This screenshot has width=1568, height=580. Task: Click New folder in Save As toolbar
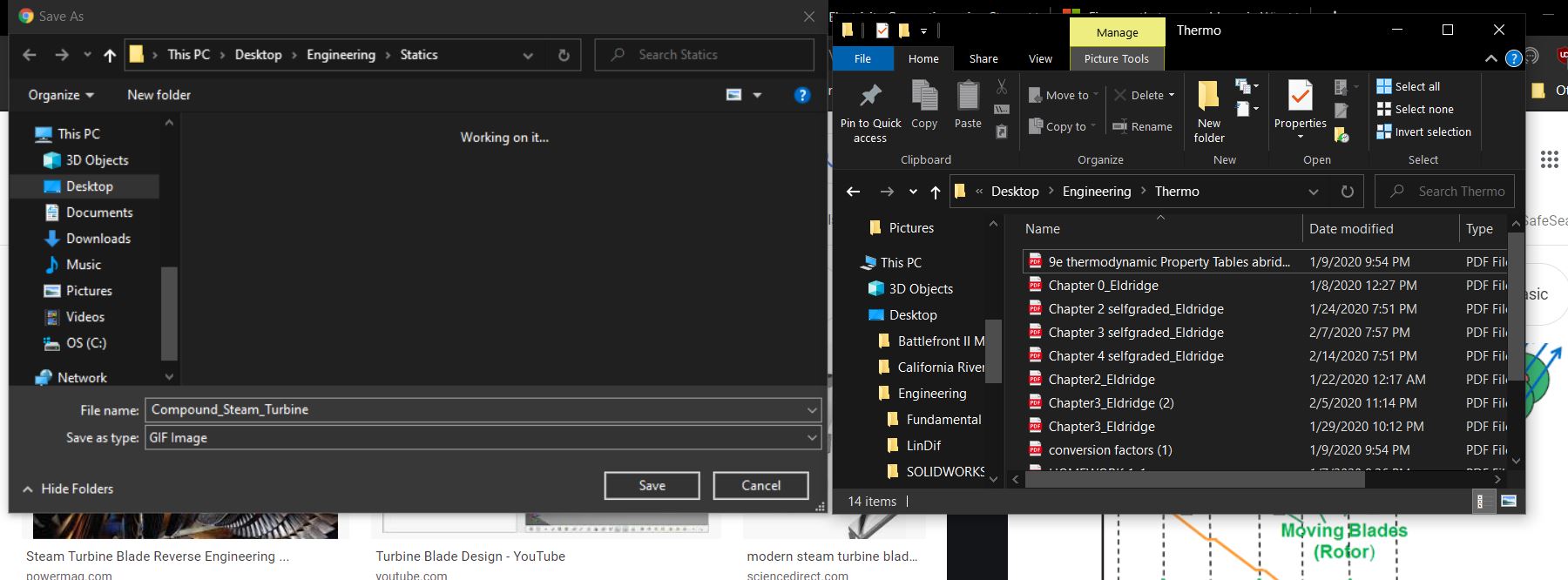click(159, 95)
